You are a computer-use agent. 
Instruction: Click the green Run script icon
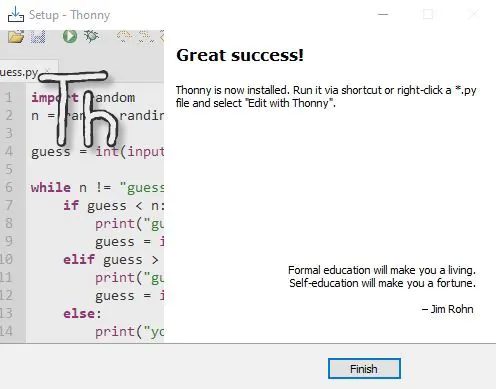point(70,36)
